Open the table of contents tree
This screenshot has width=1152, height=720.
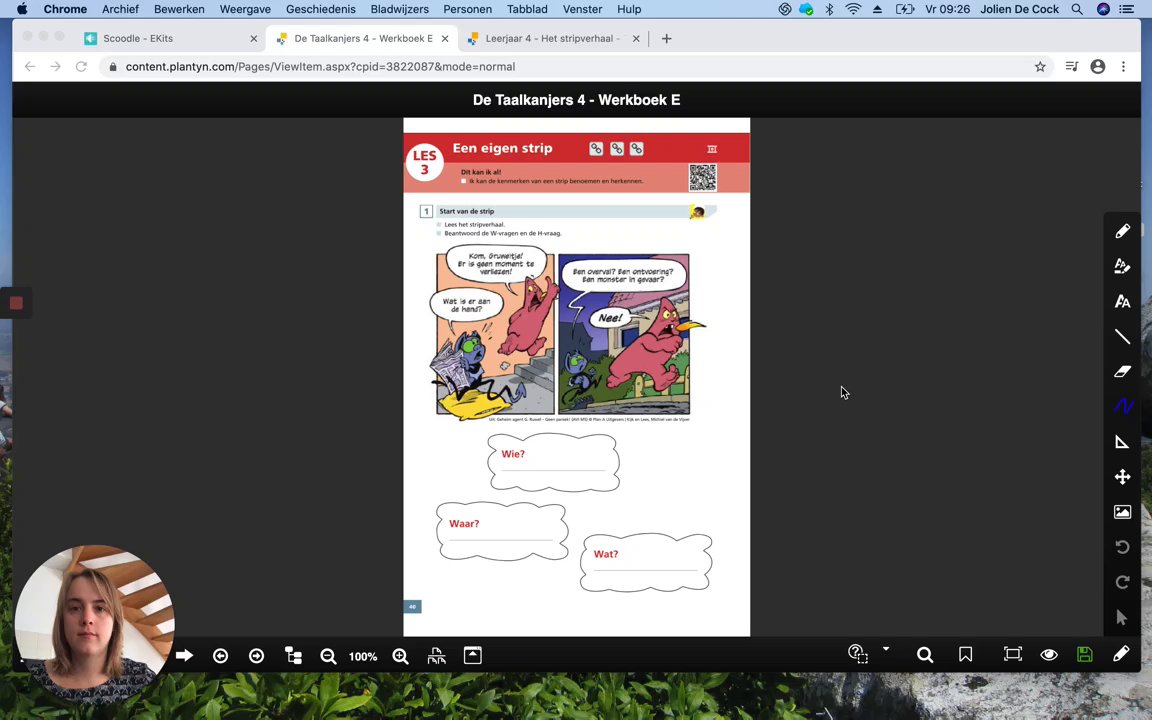[293, 656]
